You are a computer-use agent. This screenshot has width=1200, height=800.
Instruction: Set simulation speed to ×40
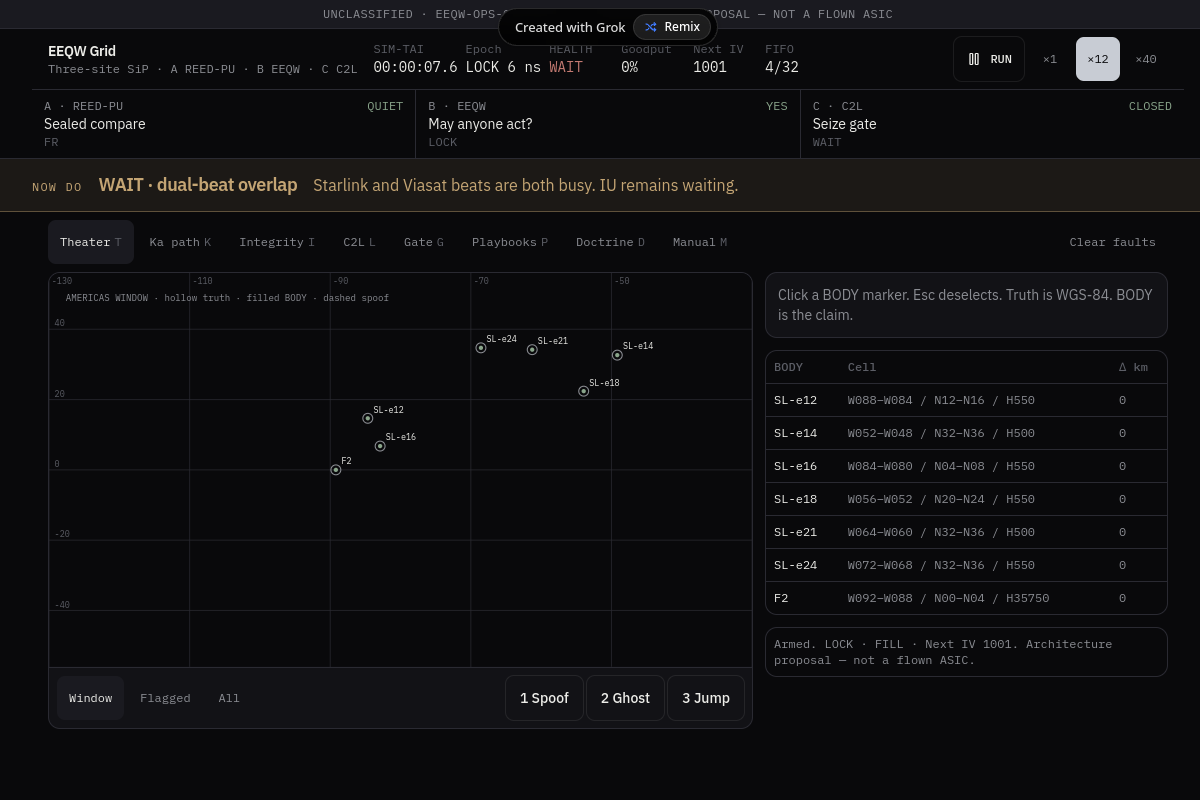(1146, 59)
